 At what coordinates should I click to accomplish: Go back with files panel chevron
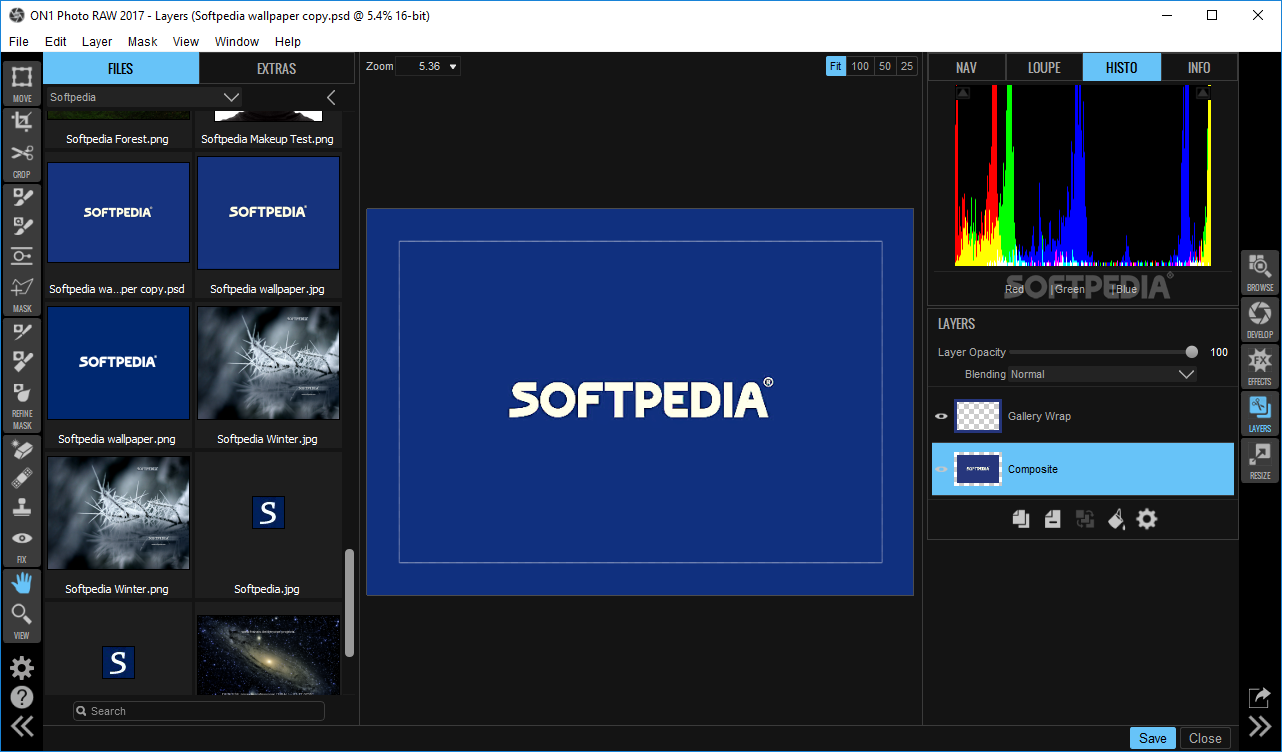click(x=331, y=97)
